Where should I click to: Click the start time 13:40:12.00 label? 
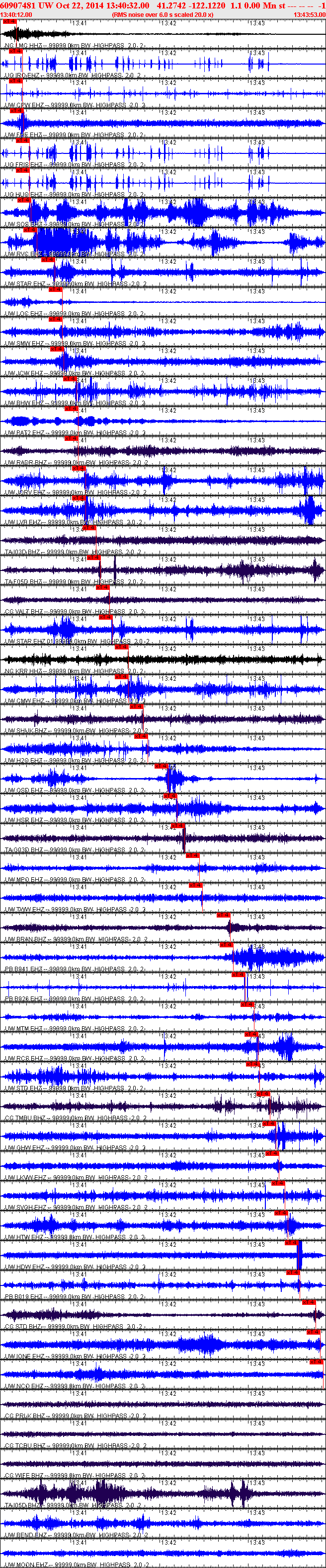point(16,14)
